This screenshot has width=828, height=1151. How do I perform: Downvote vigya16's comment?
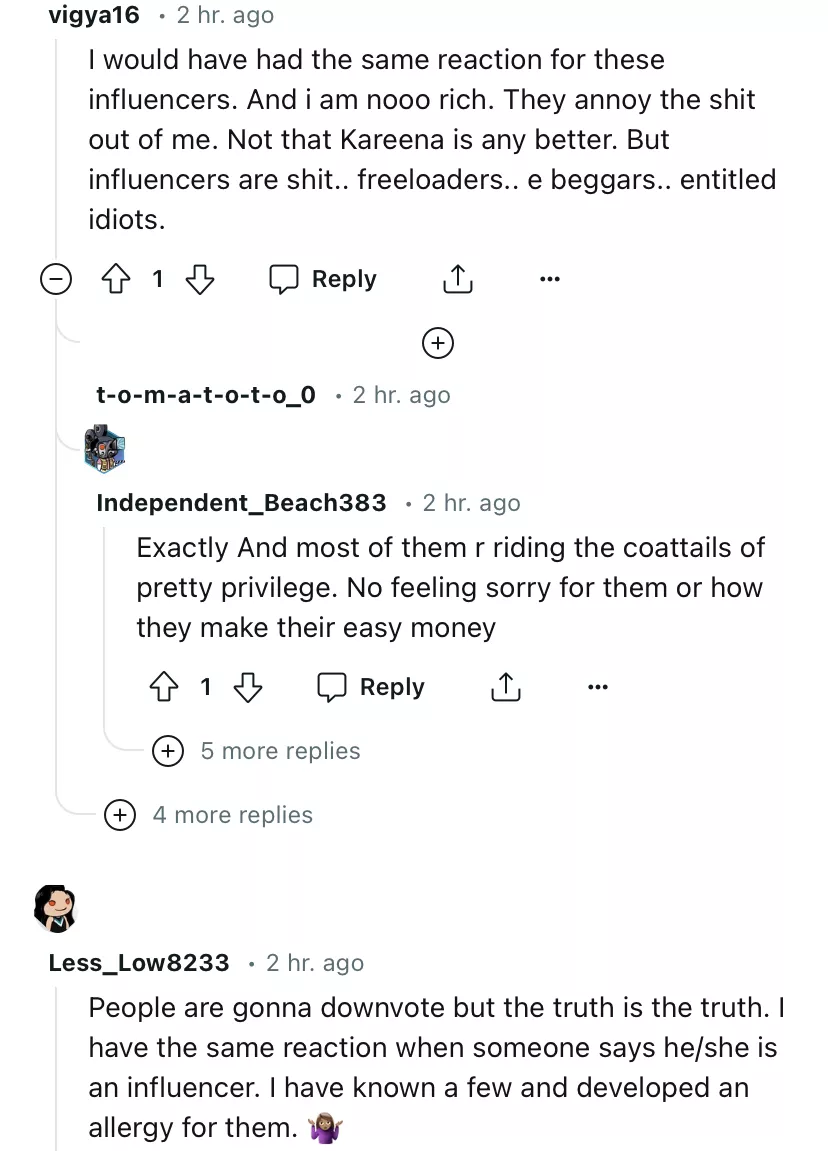201,280
